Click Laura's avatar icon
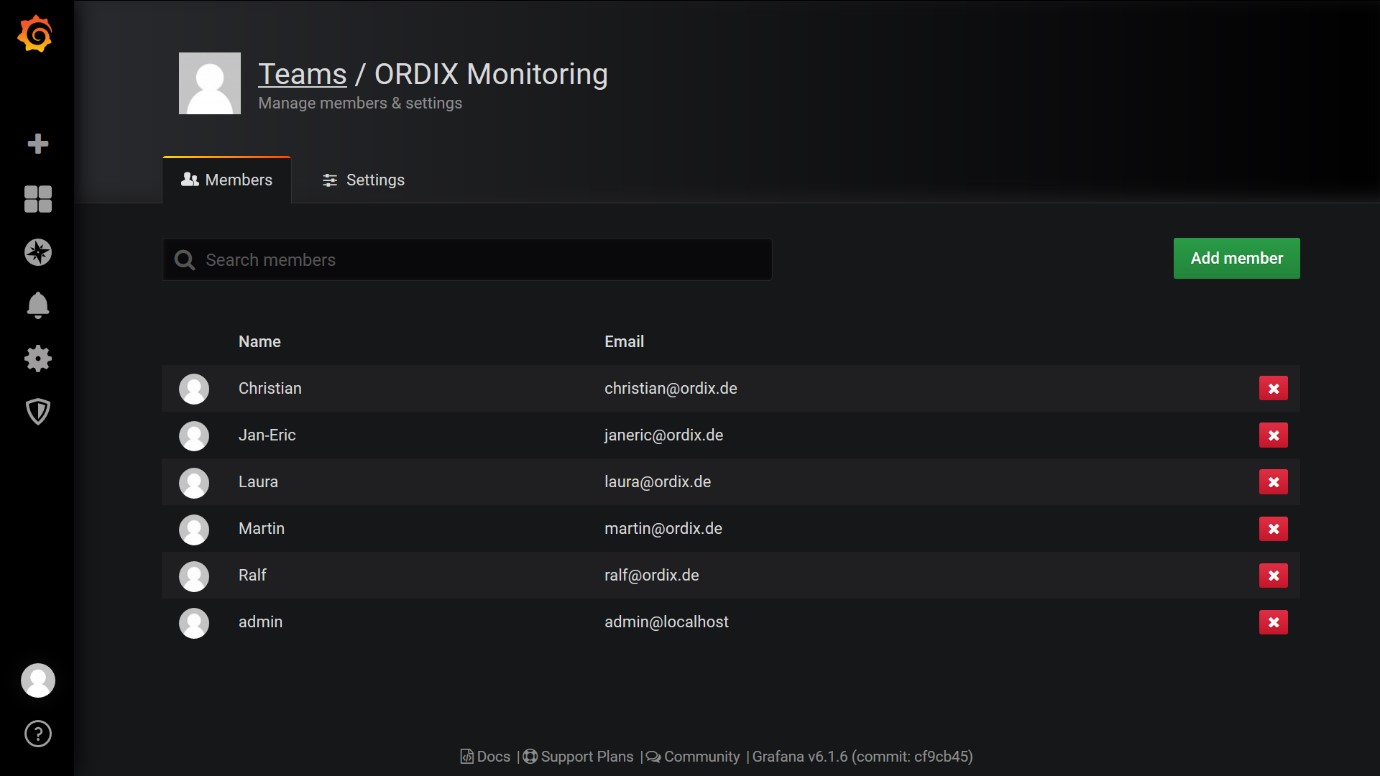 coord(194,483)
